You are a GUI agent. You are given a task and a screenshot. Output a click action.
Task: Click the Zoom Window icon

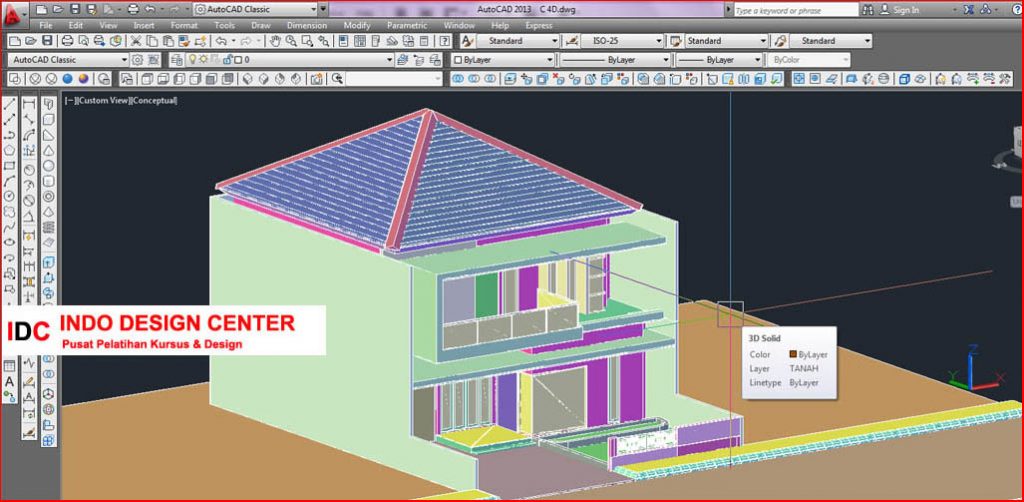click(307, 40)
